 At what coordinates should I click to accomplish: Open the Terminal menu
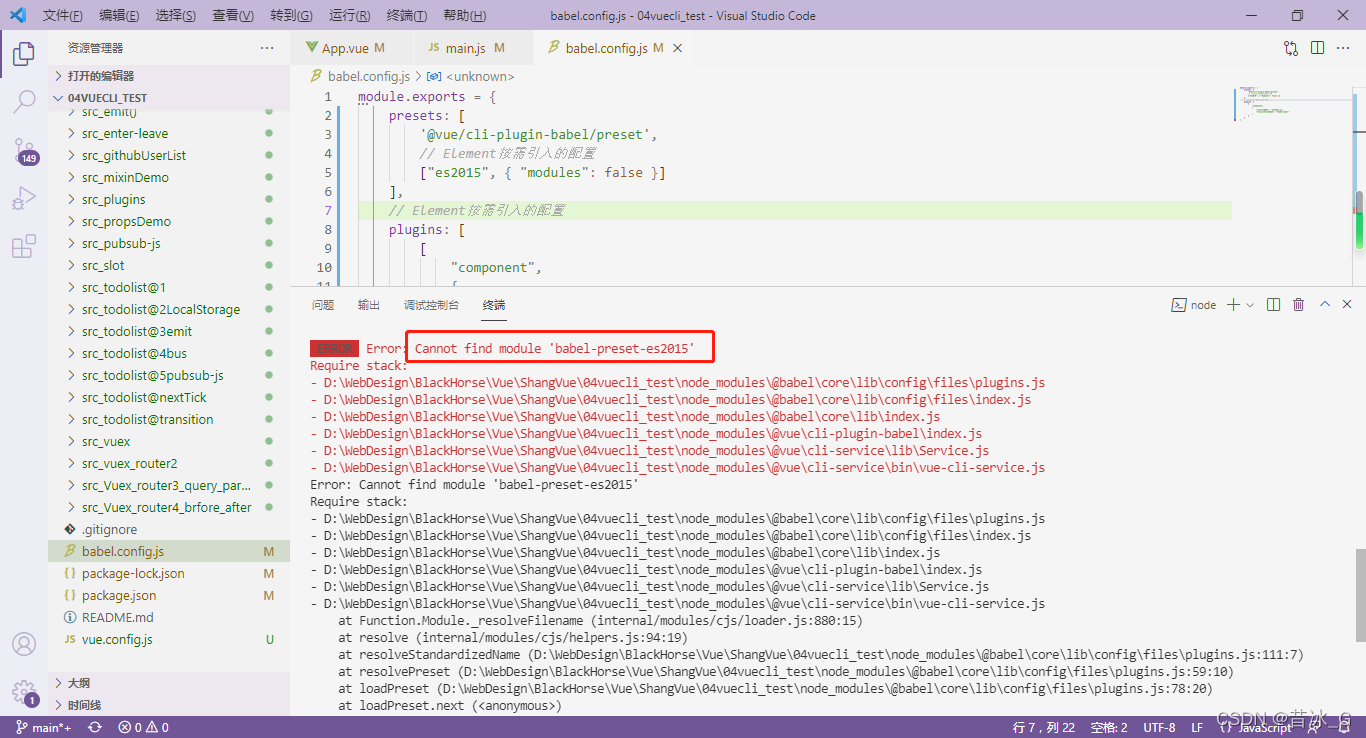[x=406, y=16]
